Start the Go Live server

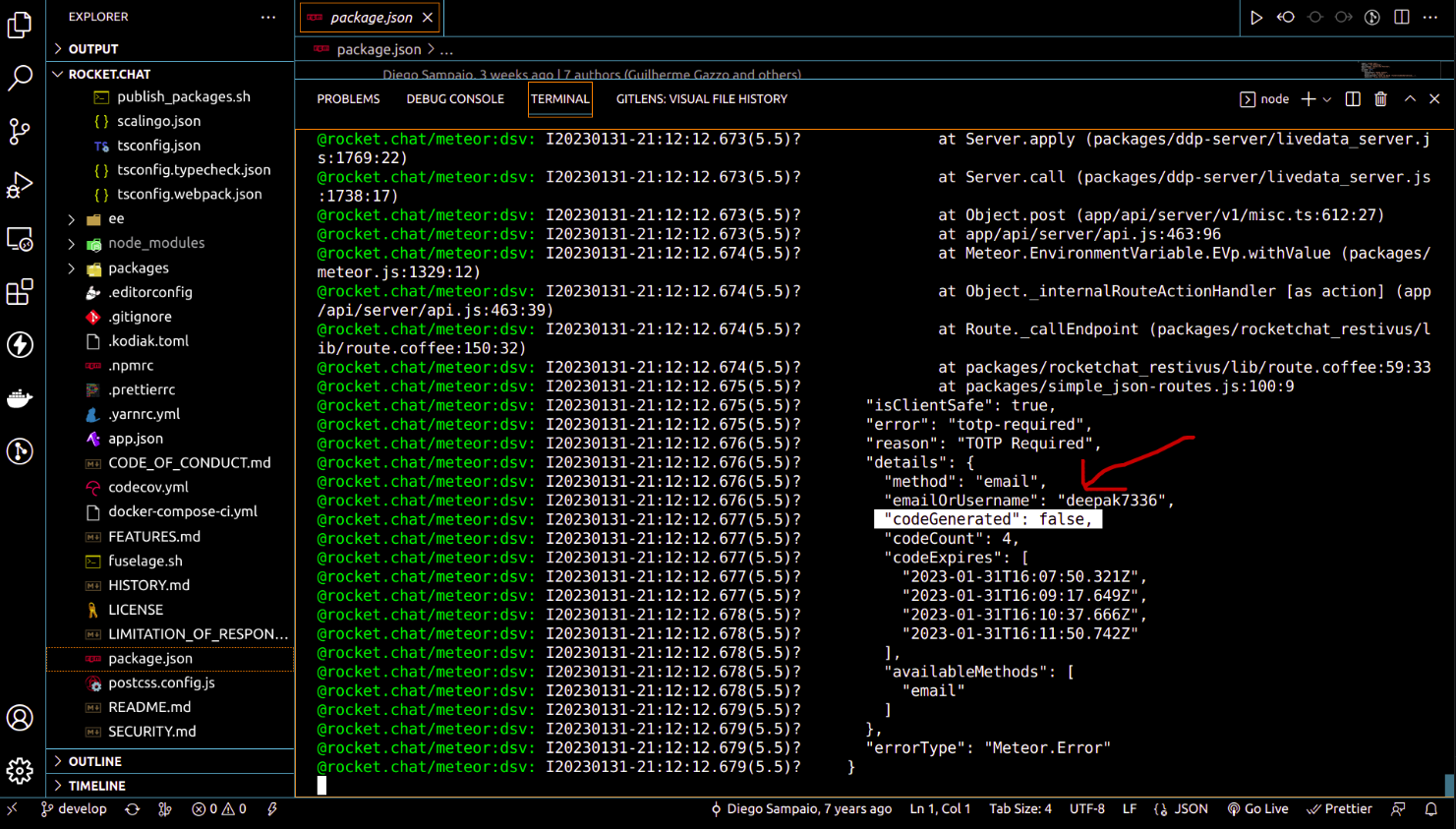click(x=1257, y=808)
